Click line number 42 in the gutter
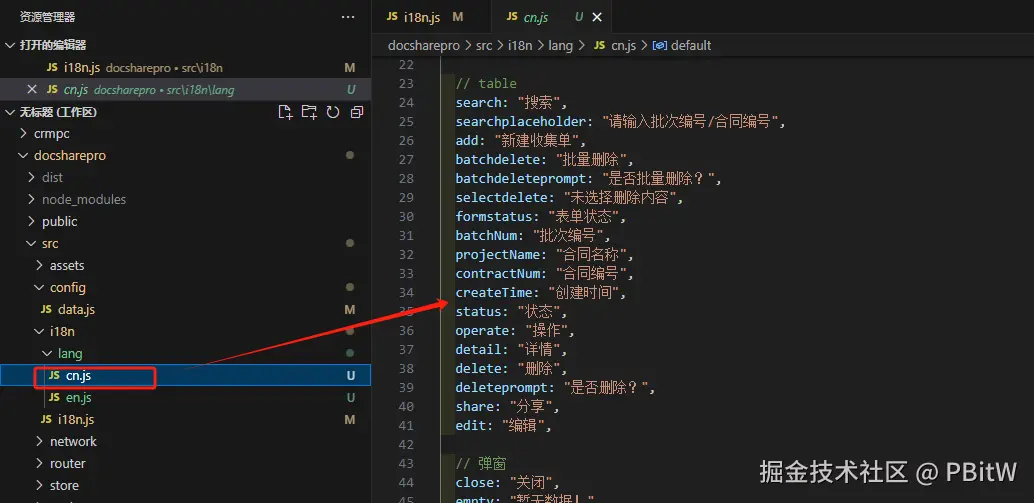Screen dimensions: 1034x503 (407, 445)
